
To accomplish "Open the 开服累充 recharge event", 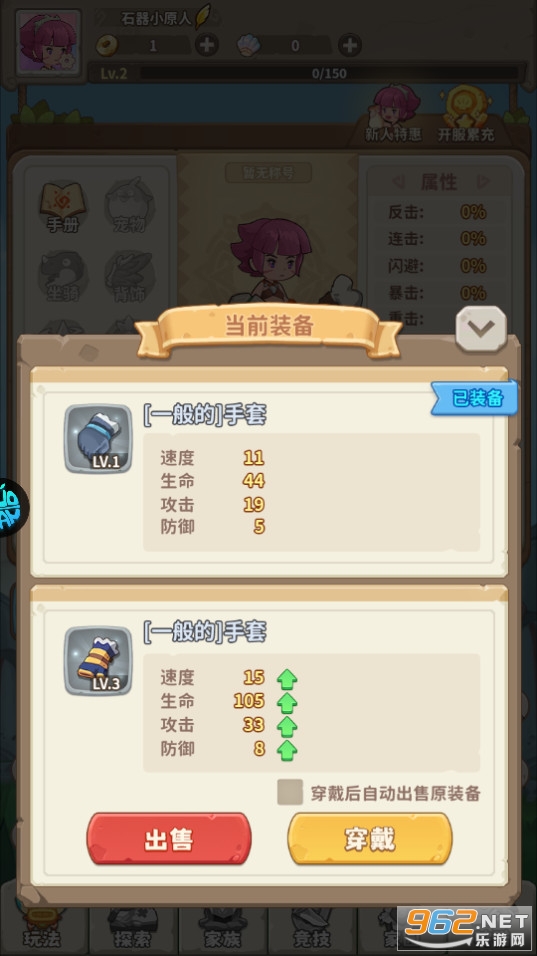I will pos(466,114).
